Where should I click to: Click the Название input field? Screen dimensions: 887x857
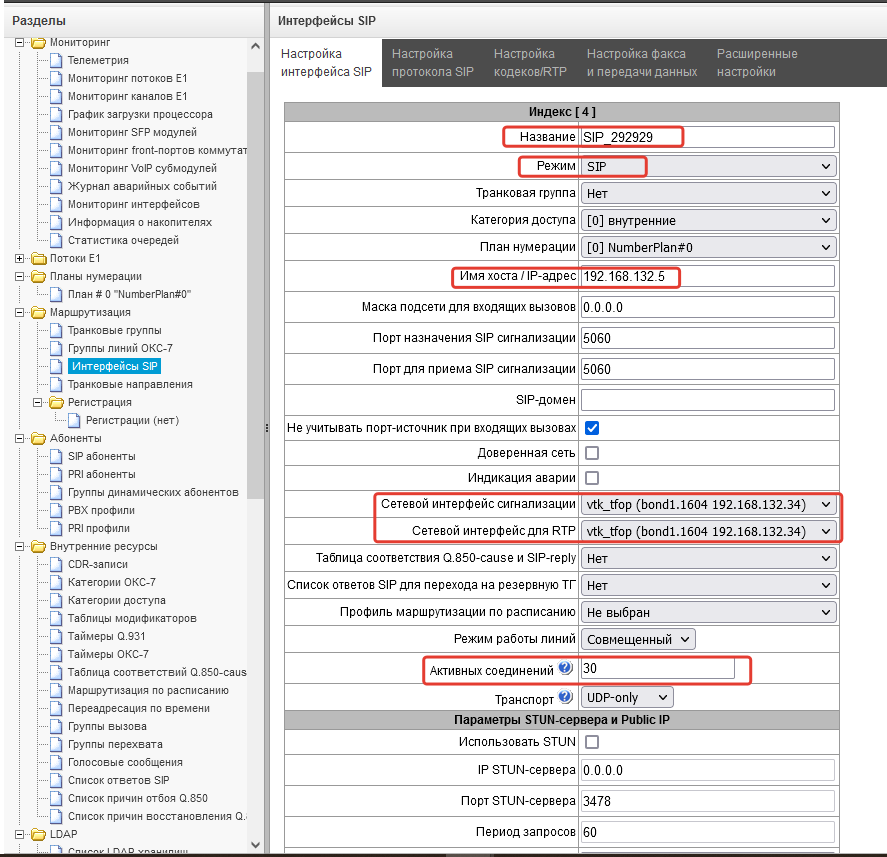click(708, 137)
